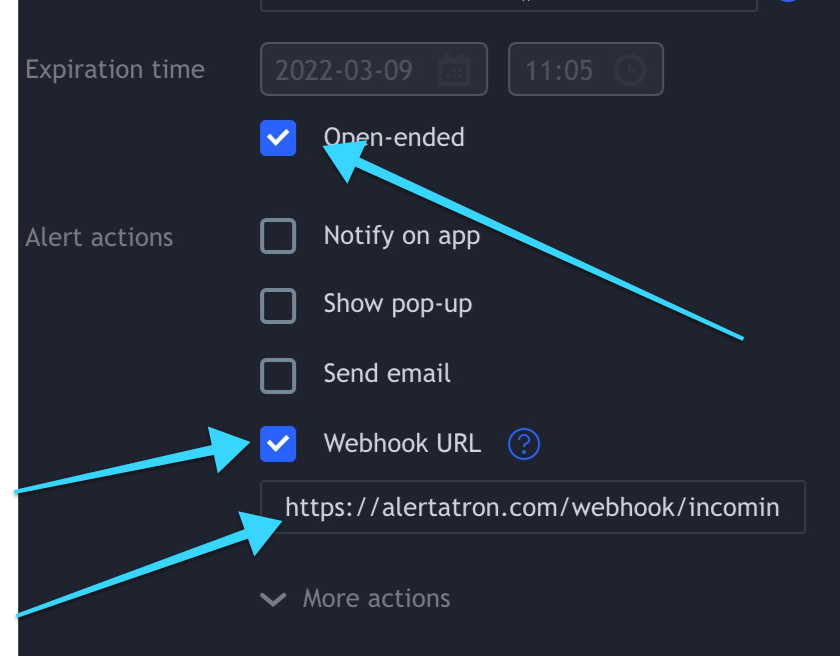Click the Webhook URL label text
The width and height of the screenshot is (840, 656).
402,443
